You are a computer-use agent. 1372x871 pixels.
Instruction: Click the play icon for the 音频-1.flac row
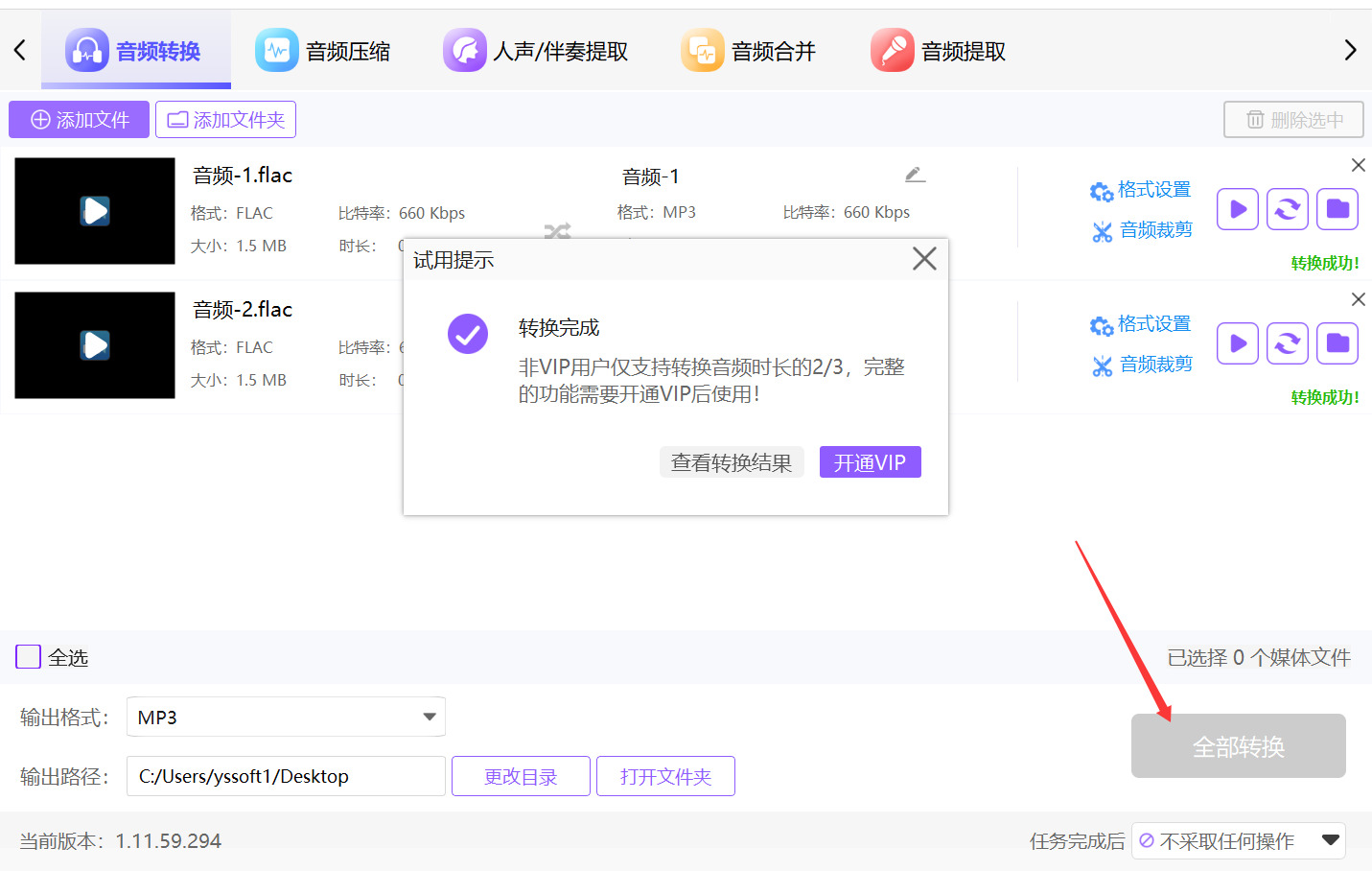1238,209
